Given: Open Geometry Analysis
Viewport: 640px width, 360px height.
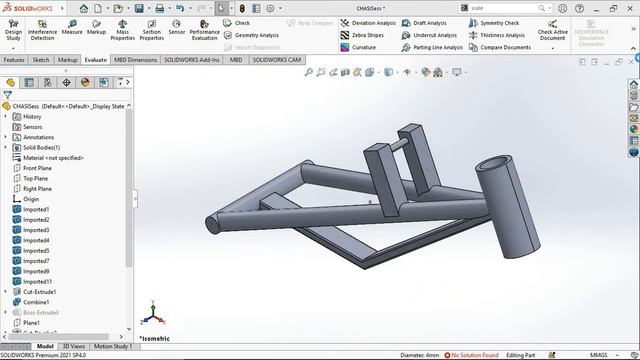Looking at the screenshot, I should [x=251, y=35].
